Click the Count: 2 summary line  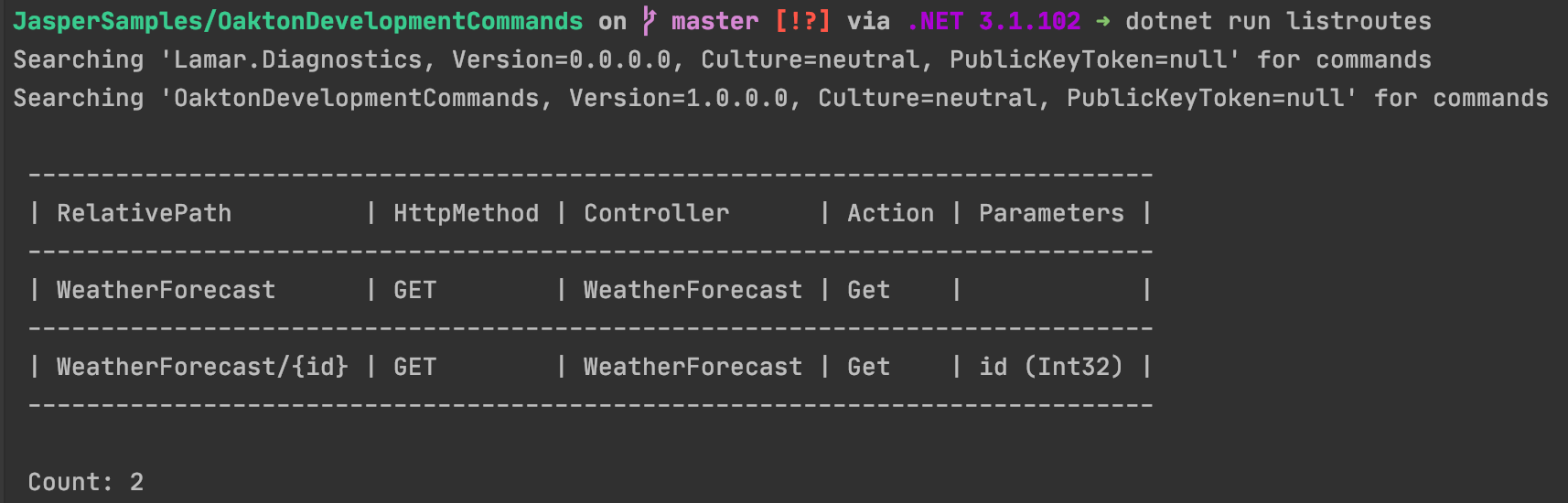coord(86,482)
